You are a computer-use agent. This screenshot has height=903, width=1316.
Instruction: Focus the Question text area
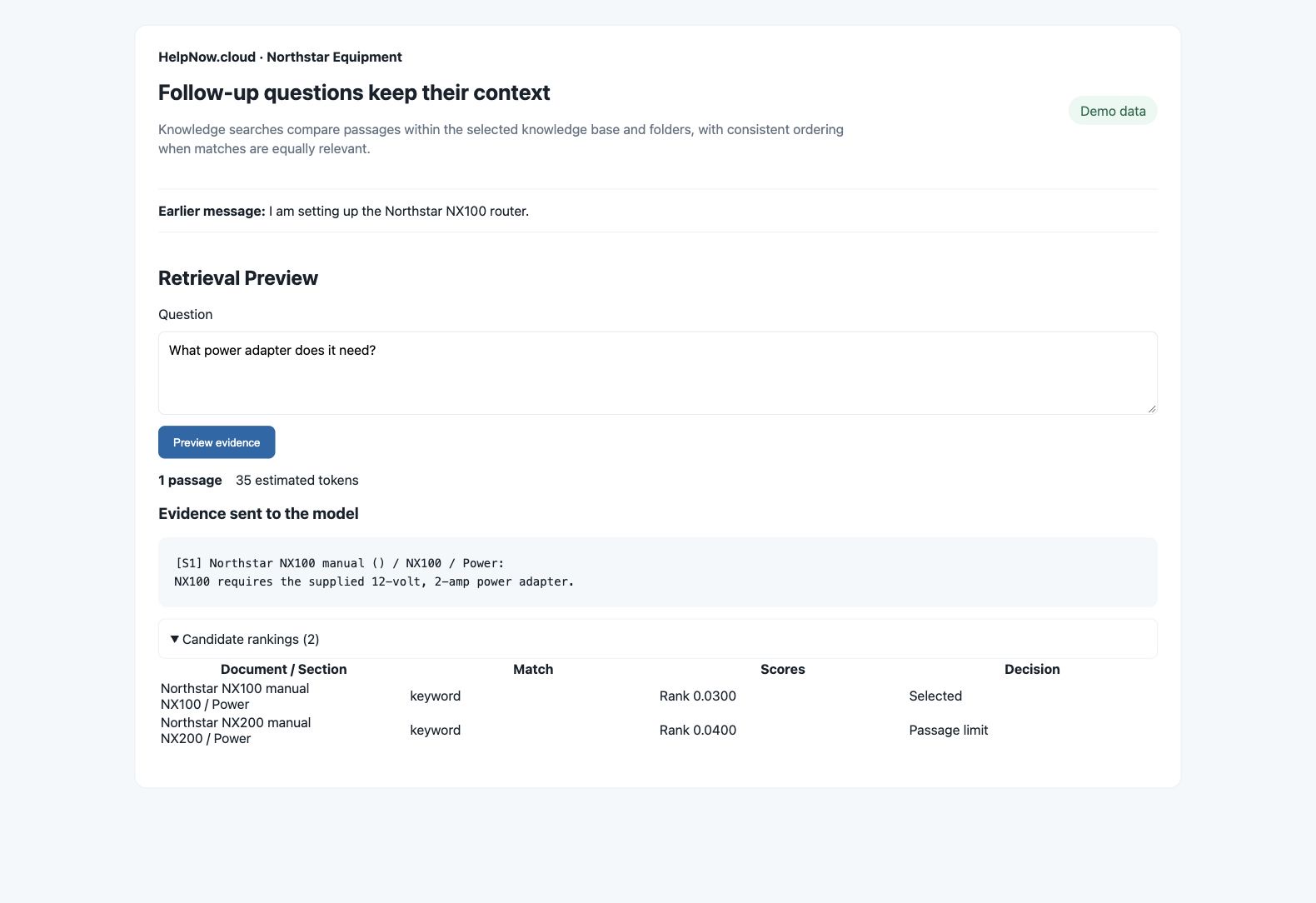click(x=658, y=373)
